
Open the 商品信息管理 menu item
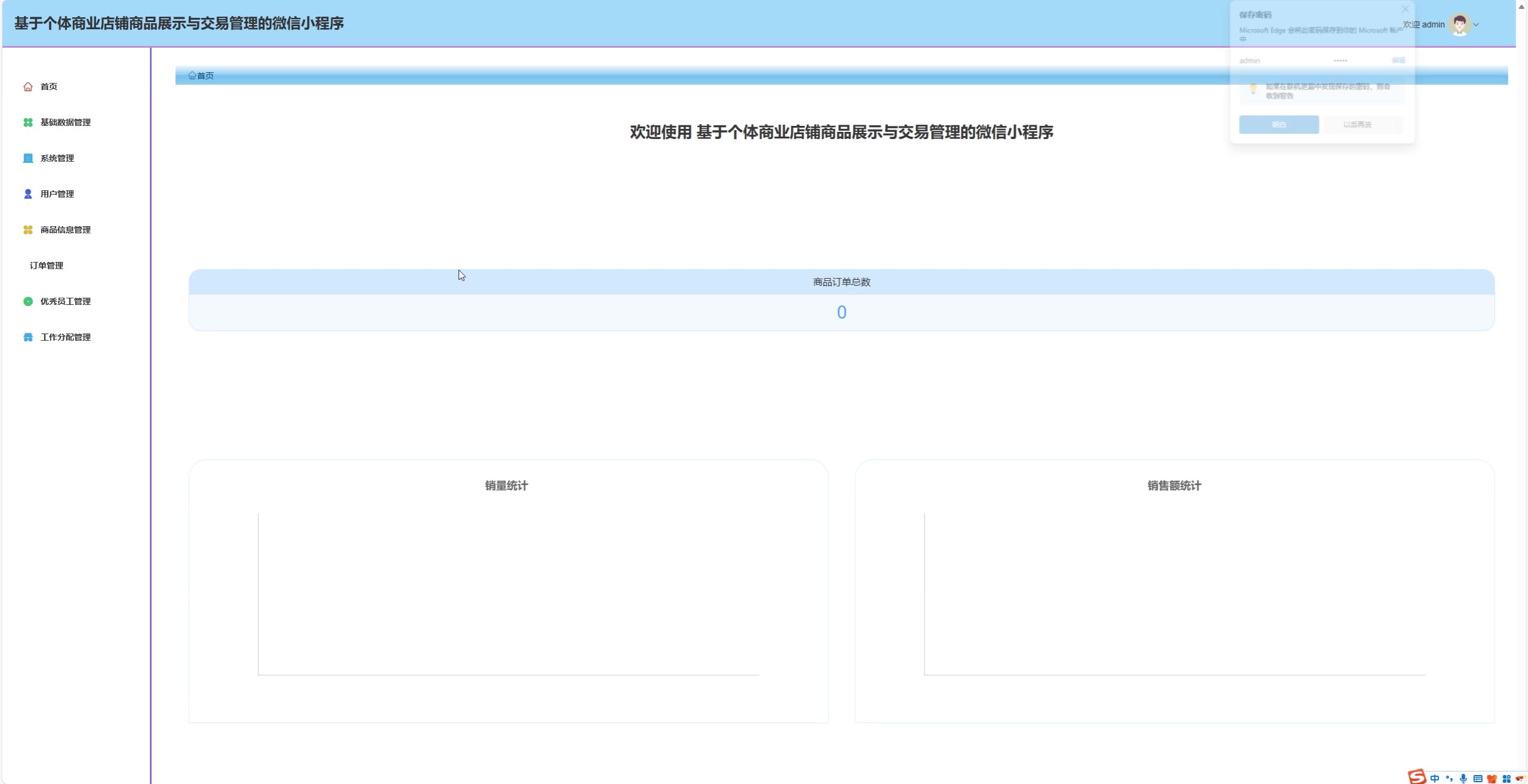coord(66,230)
